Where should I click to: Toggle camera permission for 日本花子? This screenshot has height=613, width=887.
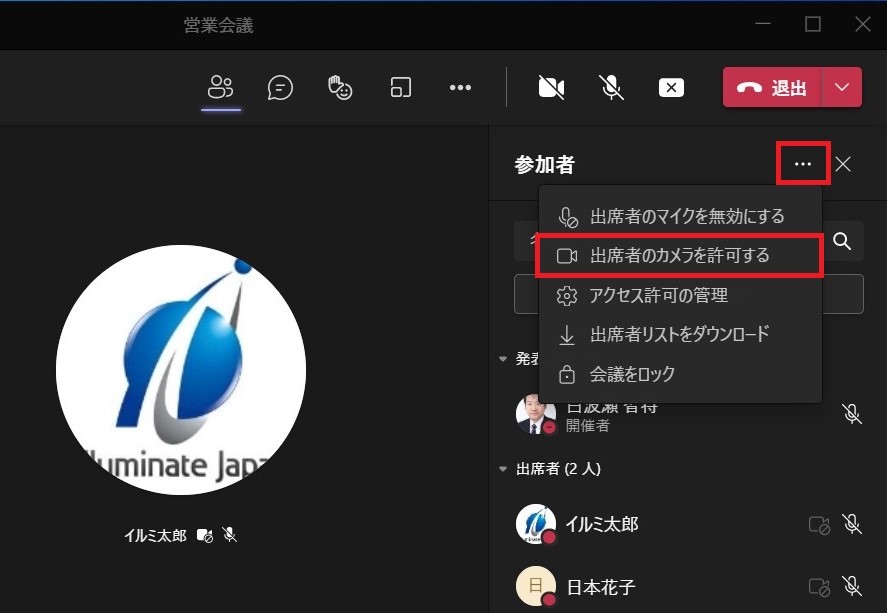pyautogui.click(x=819, y=587)
